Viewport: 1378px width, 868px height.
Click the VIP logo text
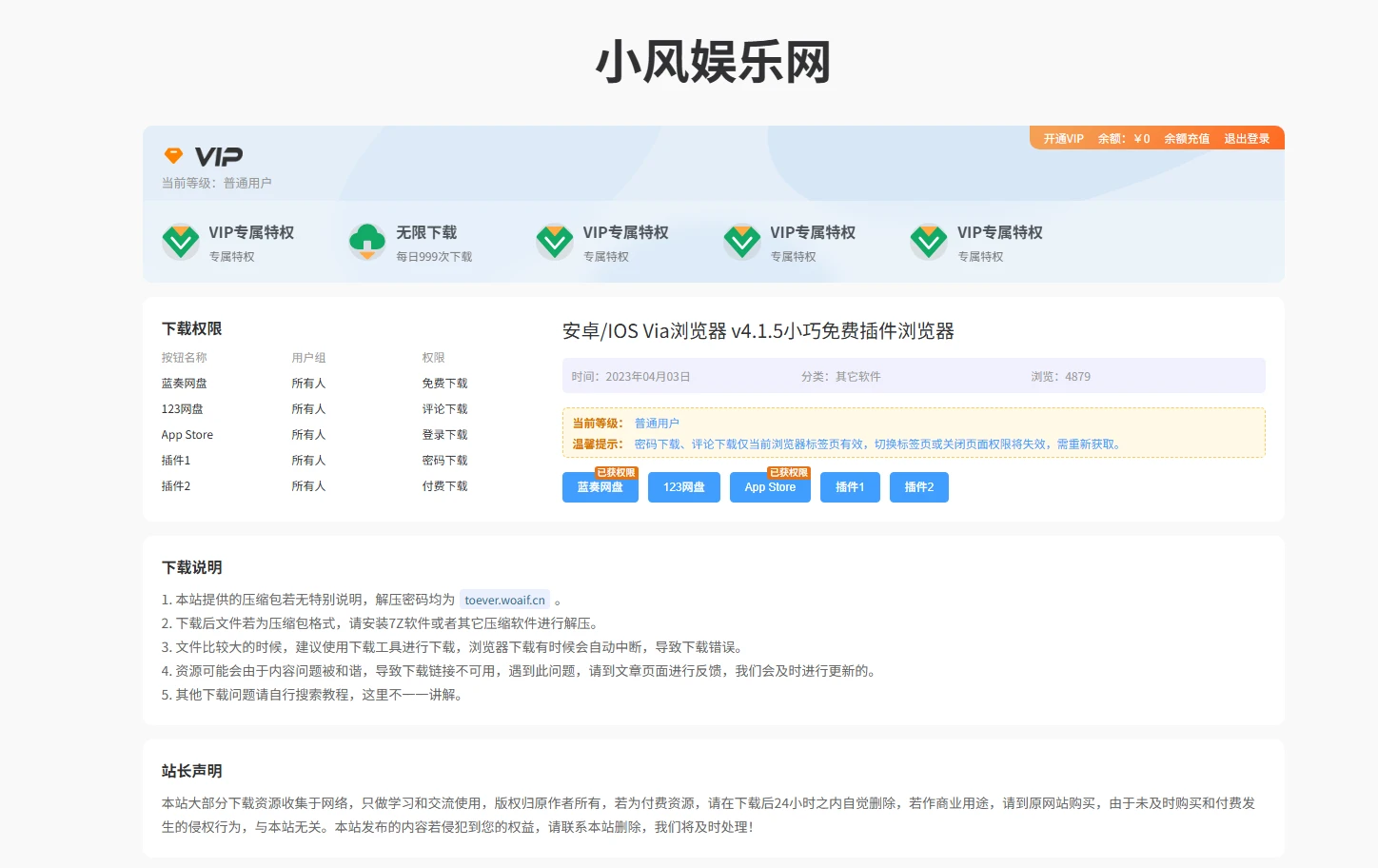(219, 156)
